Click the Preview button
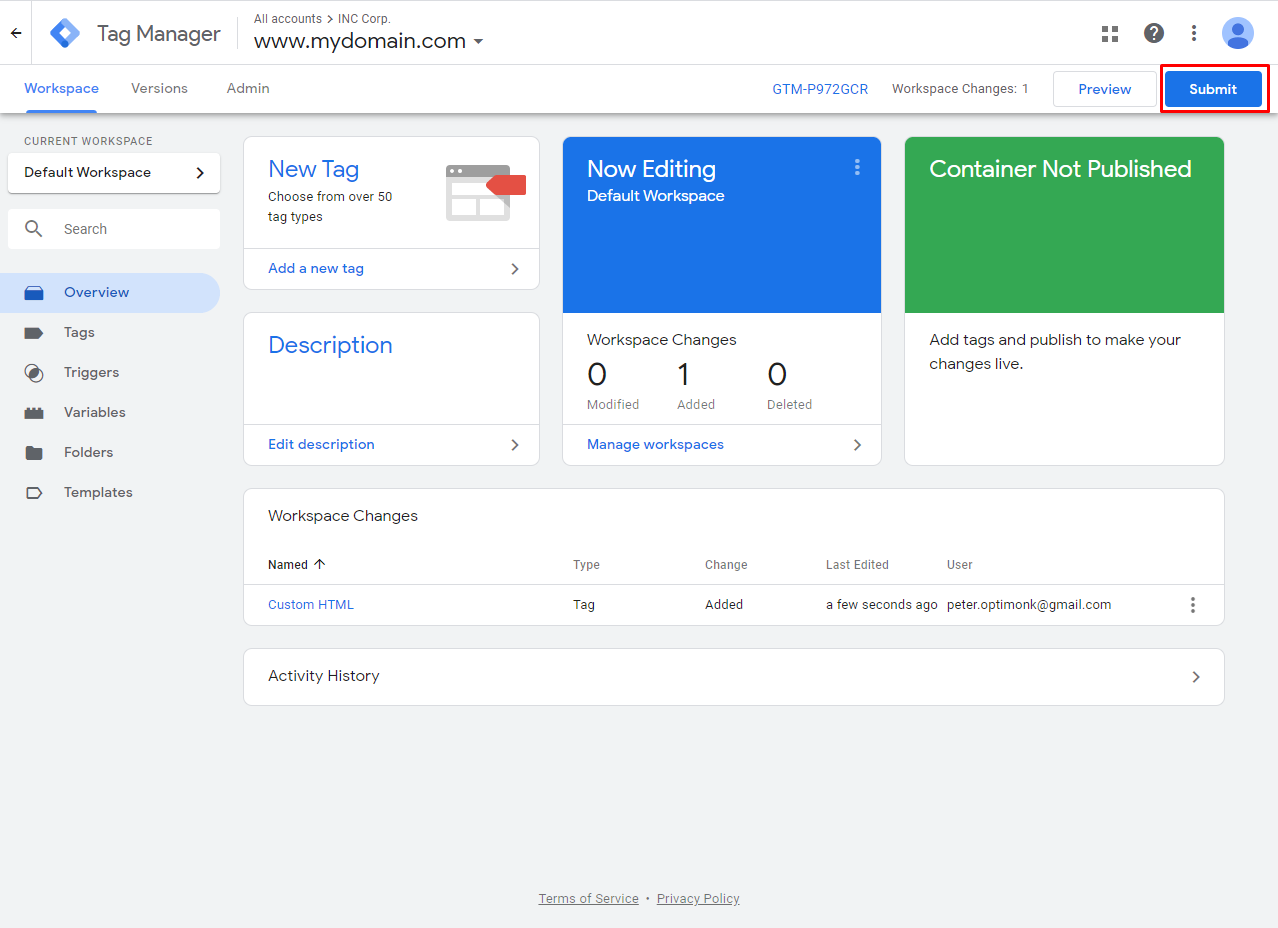 pyautogui.click(x=1105, y=89)
